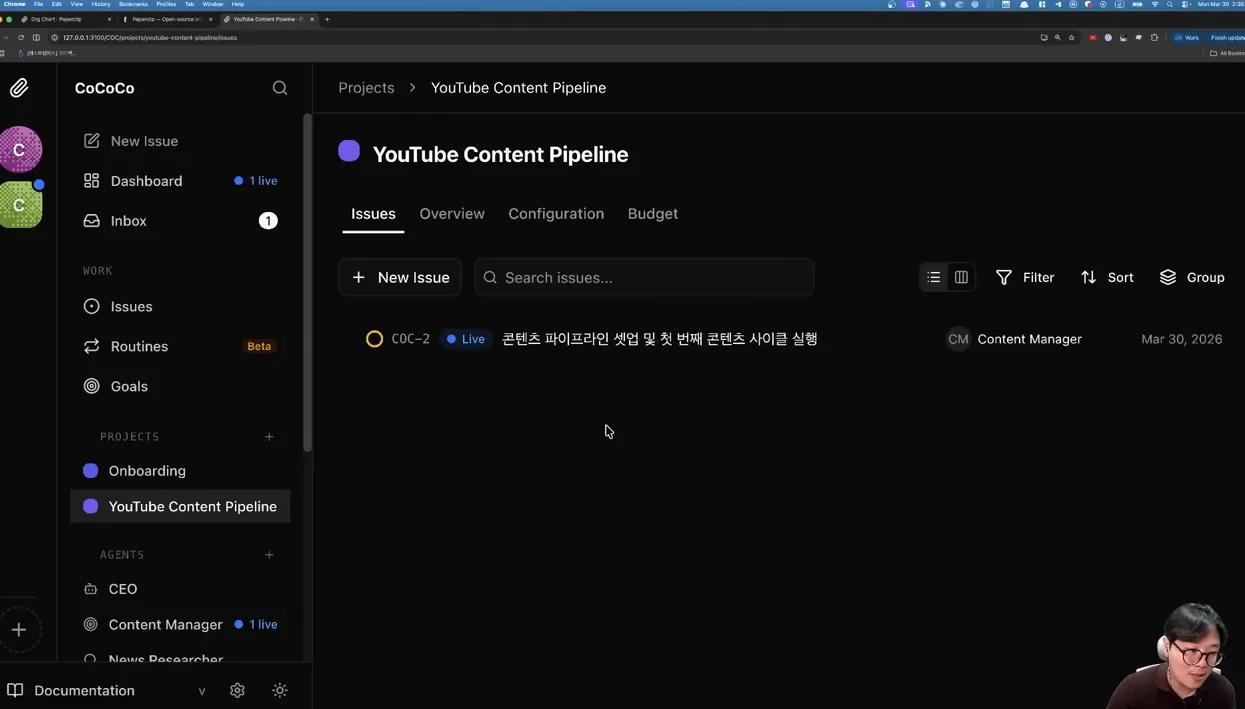The image size is (1245, 709).
Task: Click Finish update in Chrome
Action: coord(1226,38)
